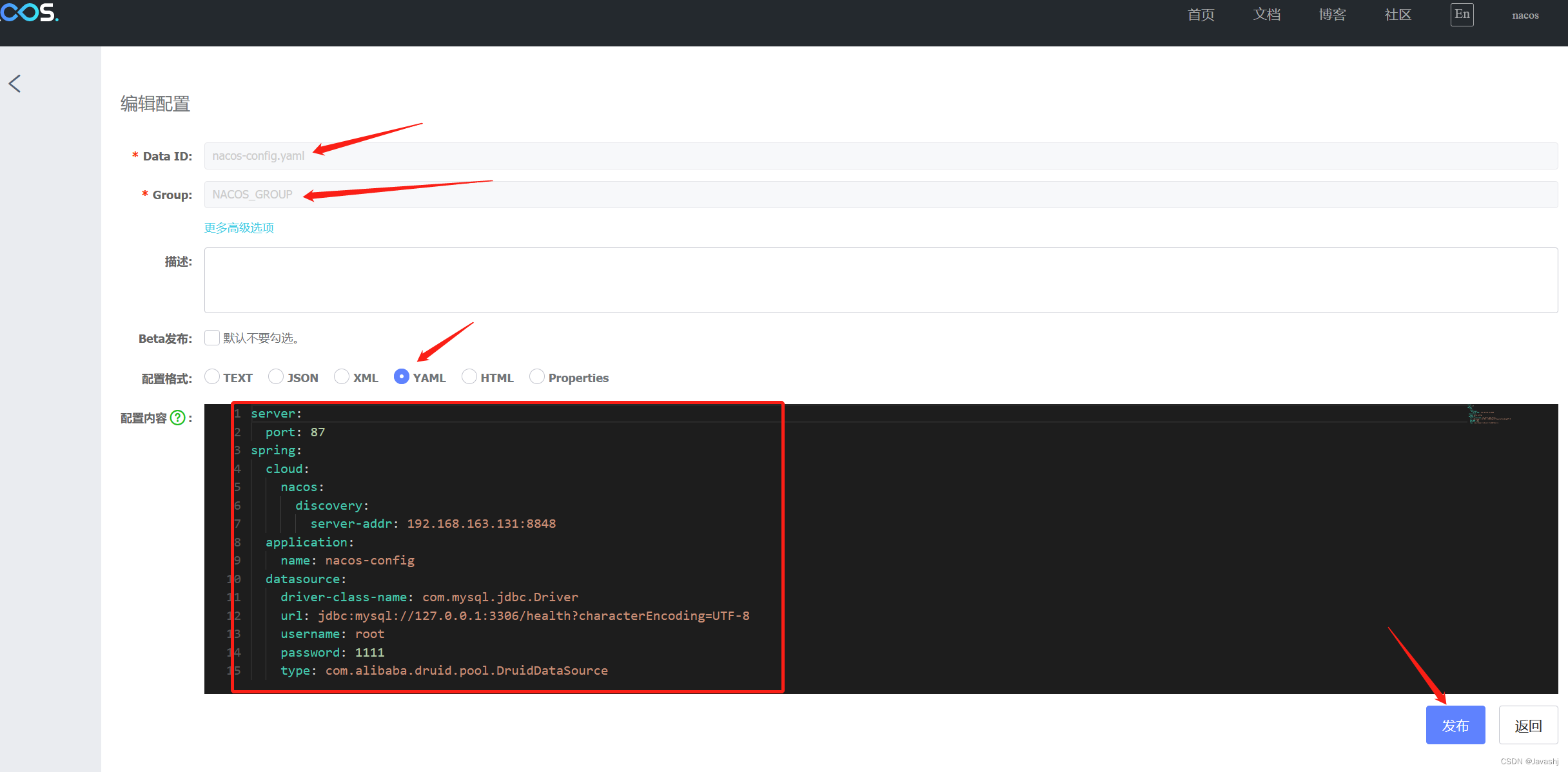Screen dimensions: 1568x772
Task: Click the back arrow icon in sidebar
Action: 15,83
